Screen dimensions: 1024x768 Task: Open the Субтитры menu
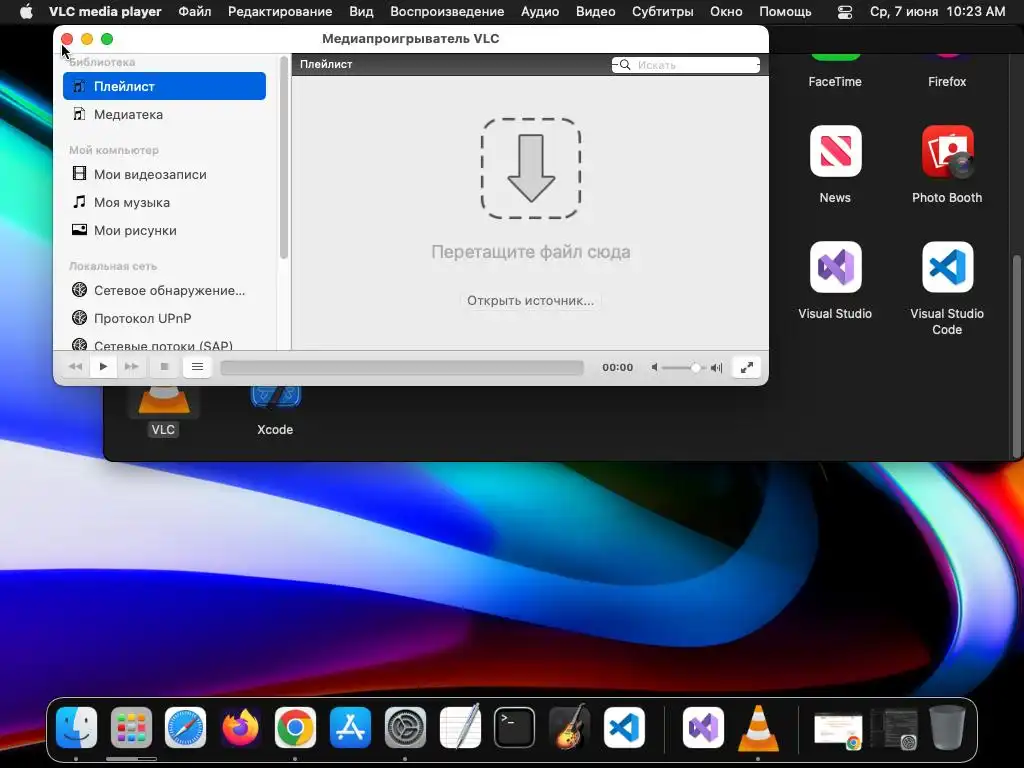click(663, 12)
